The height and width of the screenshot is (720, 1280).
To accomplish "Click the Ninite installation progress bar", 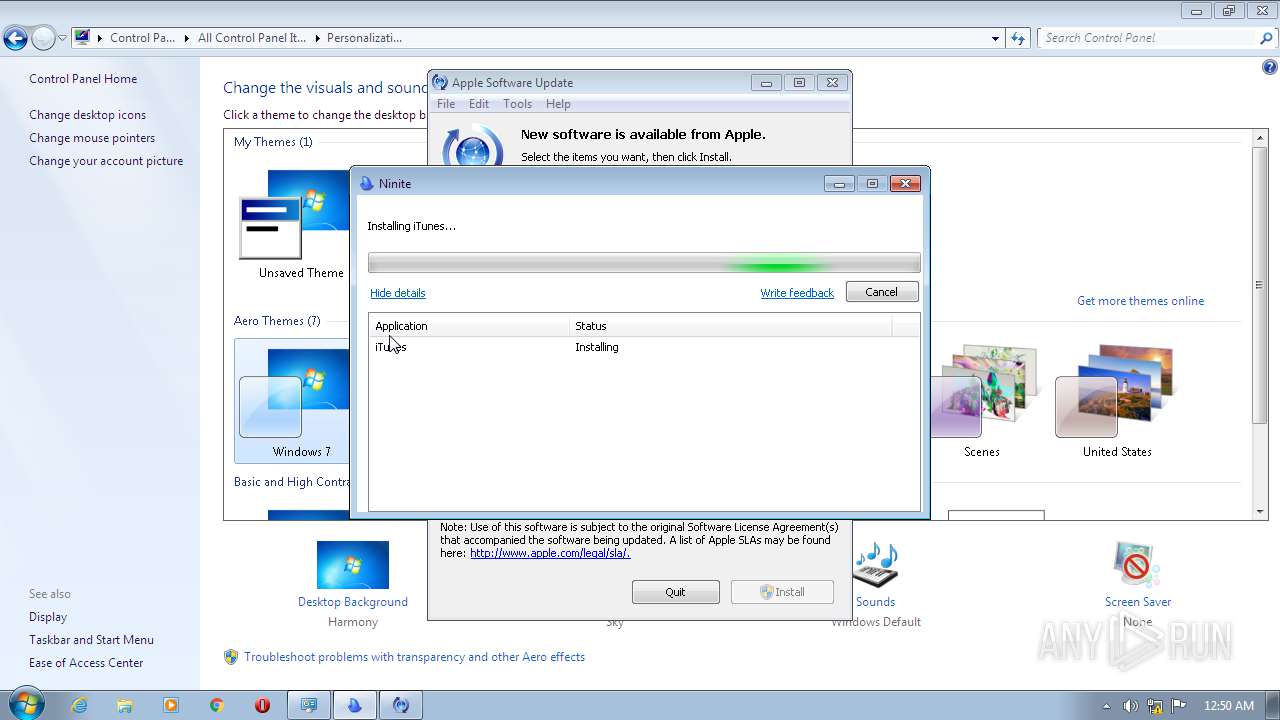I will click(x=644, y=263).
